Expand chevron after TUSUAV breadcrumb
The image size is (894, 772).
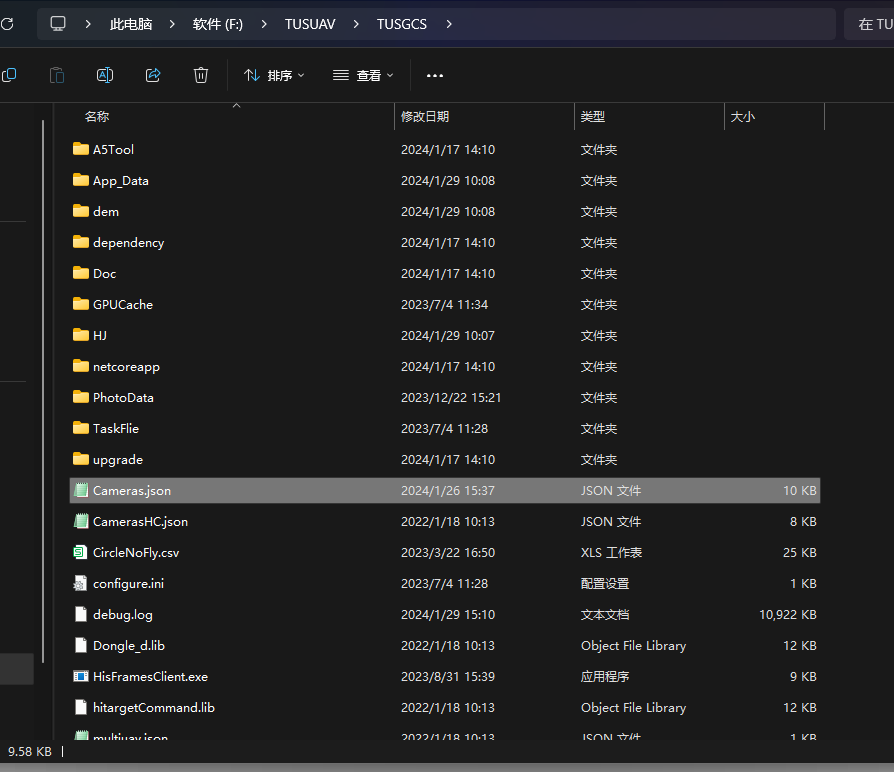(x=356, y=24)
